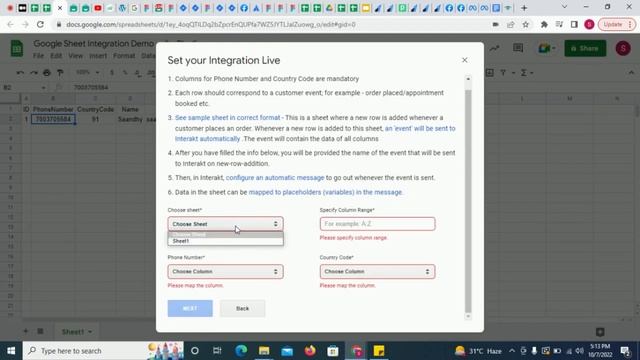Click the green Share button
640x360 pixels.
(x=585, y=48)
